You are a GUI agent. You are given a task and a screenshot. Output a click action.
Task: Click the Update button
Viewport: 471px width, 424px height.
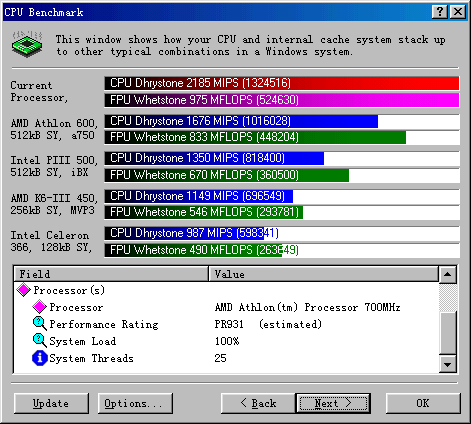[x=51, y=403]
